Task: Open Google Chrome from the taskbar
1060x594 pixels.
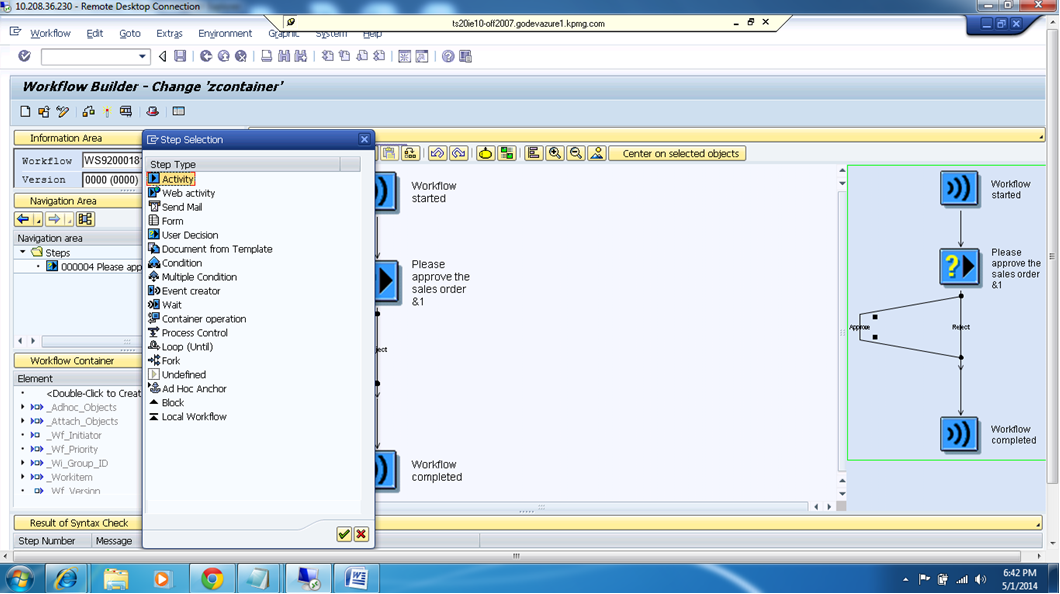Action: 211,578
